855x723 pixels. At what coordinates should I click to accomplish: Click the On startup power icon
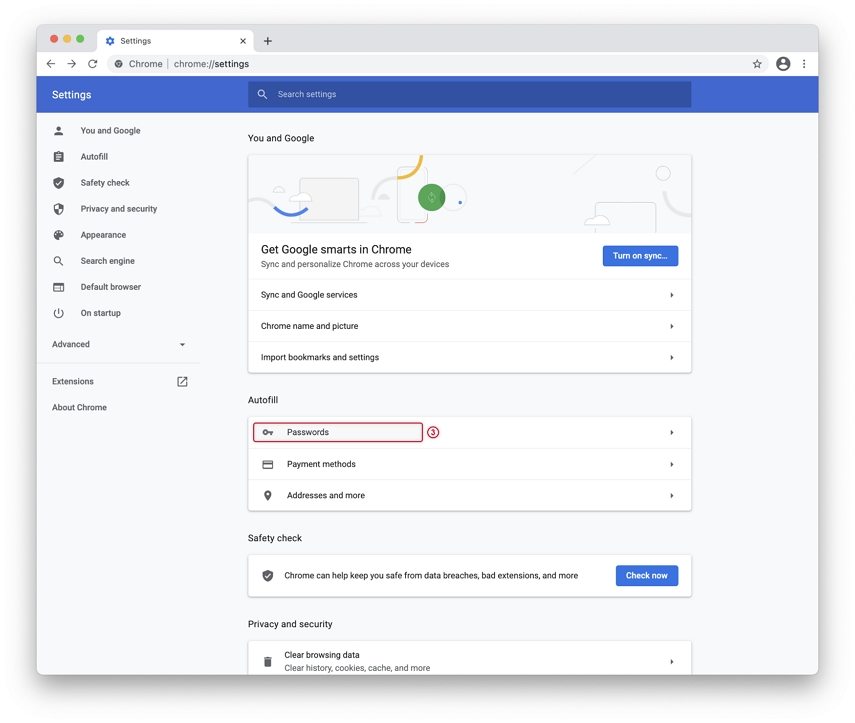pyautogui.click(x=59, y=313)
